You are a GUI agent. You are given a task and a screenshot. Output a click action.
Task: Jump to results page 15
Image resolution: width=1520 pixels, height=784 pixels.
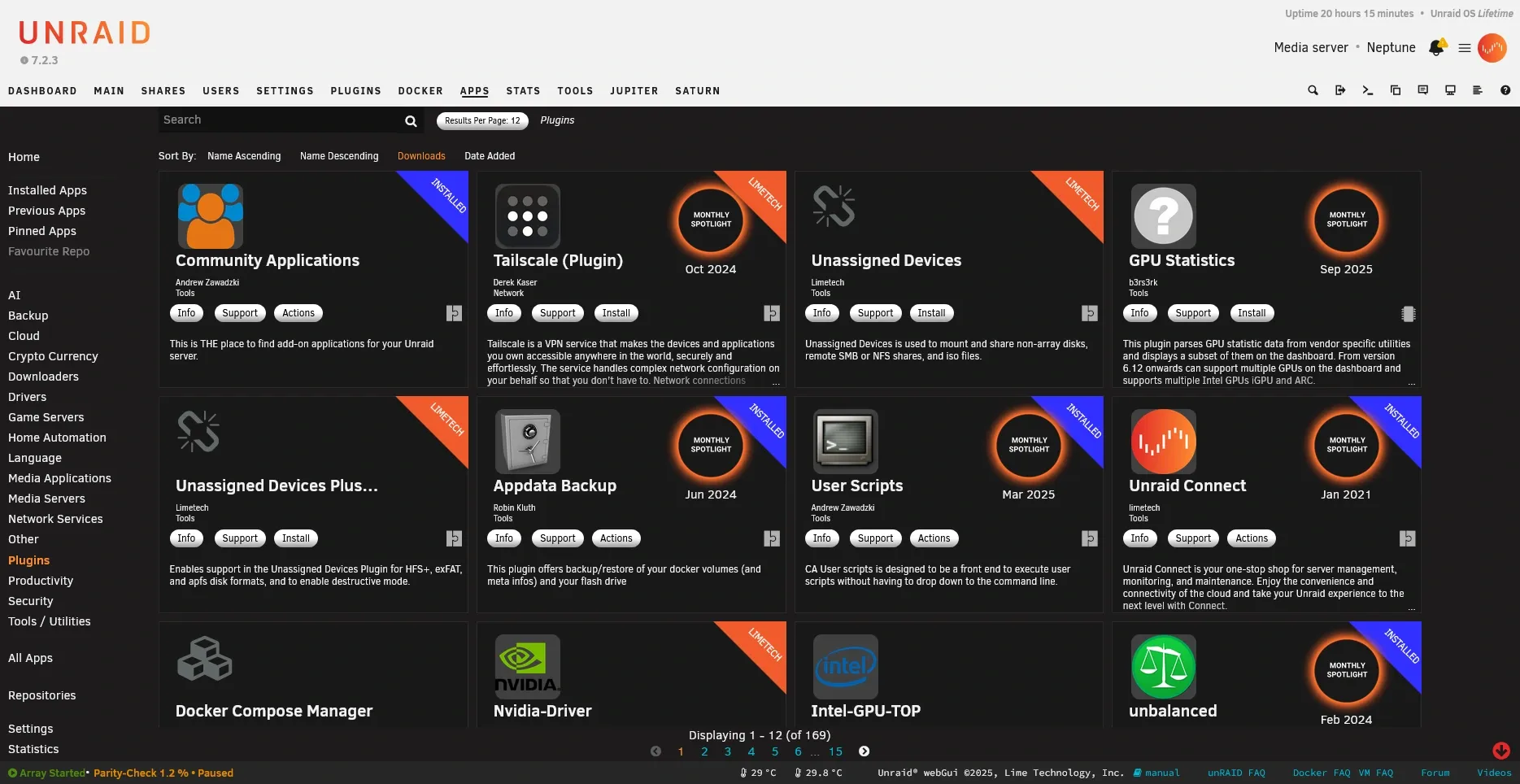(835, 751)
